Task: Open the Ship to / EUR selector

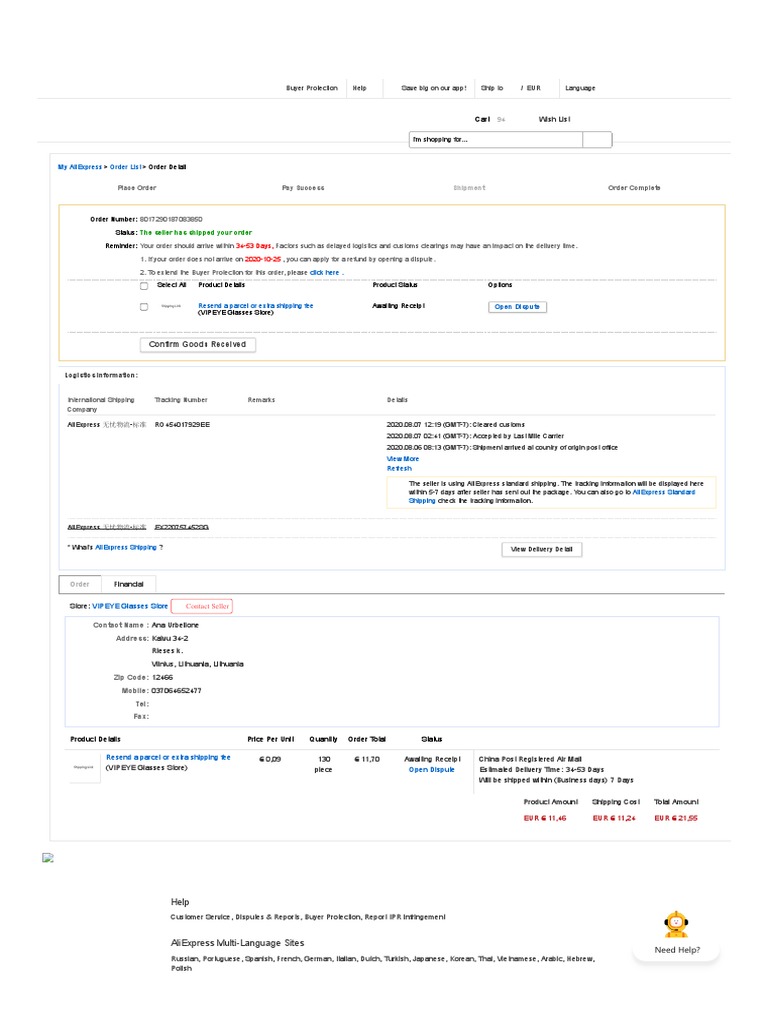Action: pos(511,88)
